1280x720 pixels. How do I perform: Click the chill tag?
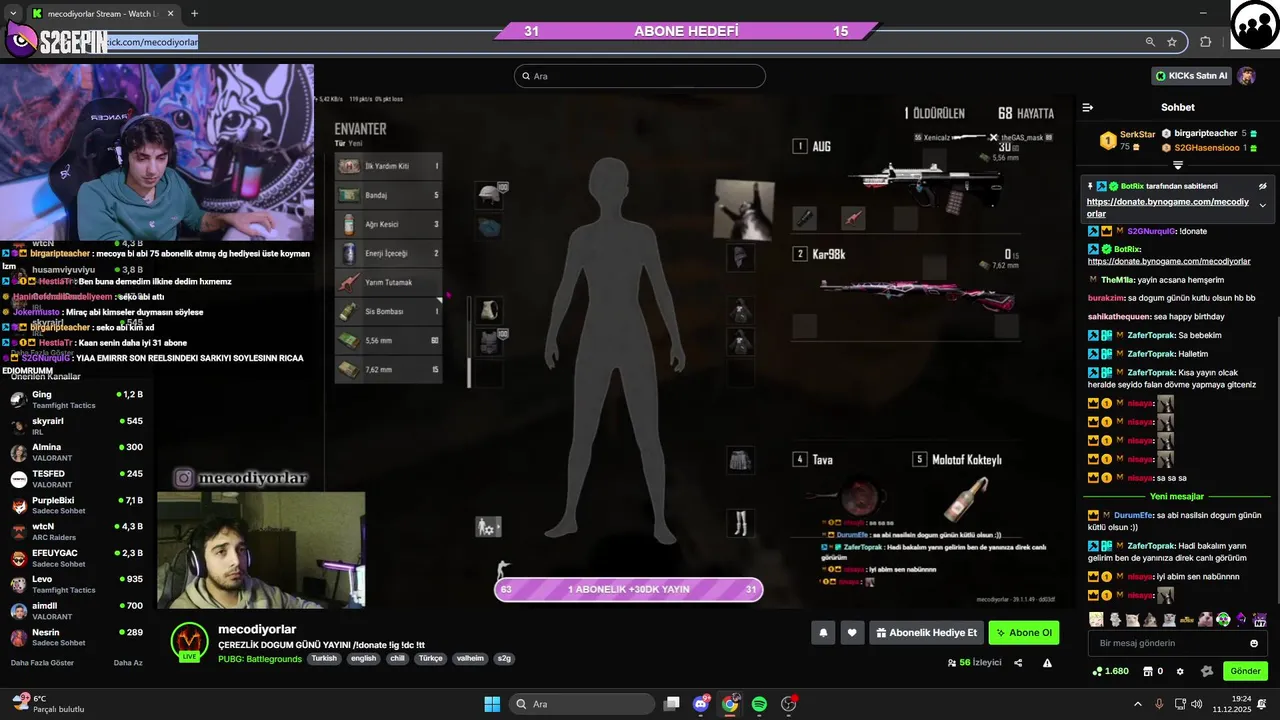click(x=397, y=659)
